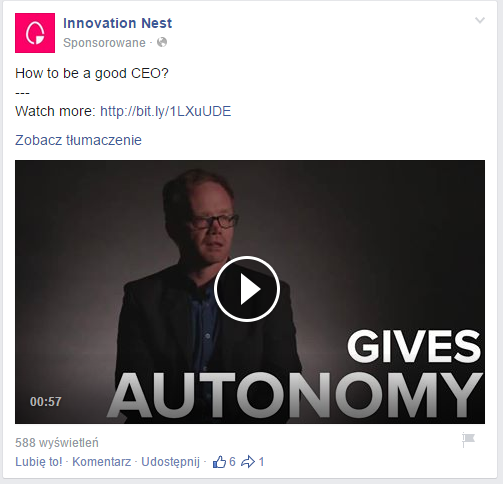The width and height of the screenshot is (503, 484).
Task: Click the Sponsorowane sponsored label
Action: [104, 43]
